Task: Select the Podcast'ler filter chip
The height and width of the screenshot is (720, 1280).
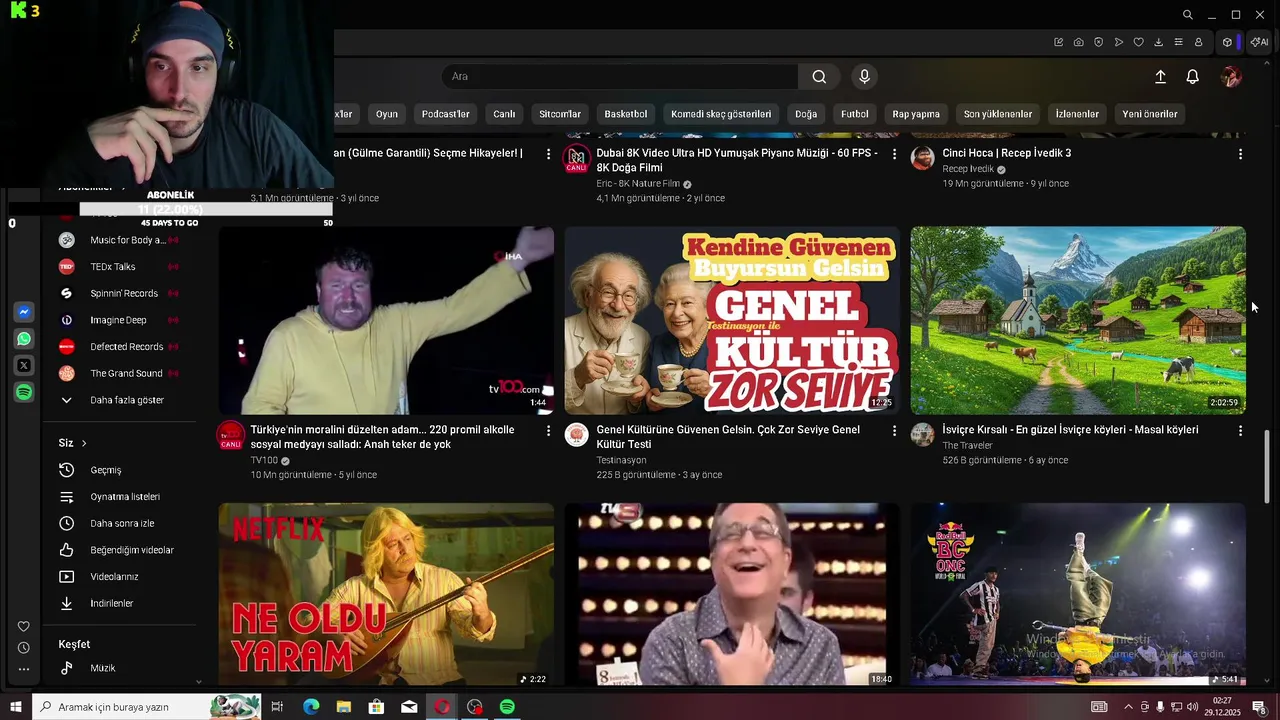Action: (x=445, y=114)
